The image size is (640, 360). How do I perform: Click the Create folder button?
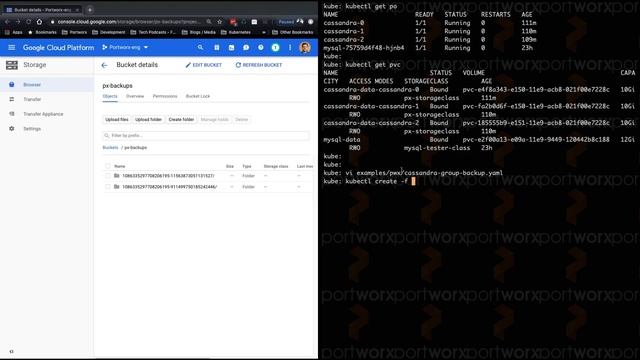click(181, 120)
